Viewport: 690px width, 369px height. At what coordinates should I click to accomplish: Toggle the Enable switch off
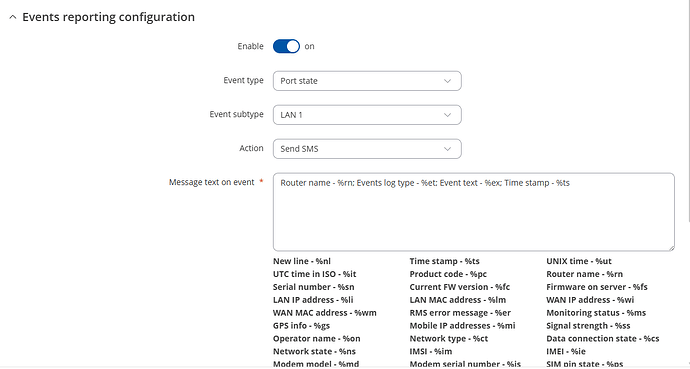[286, 46]
